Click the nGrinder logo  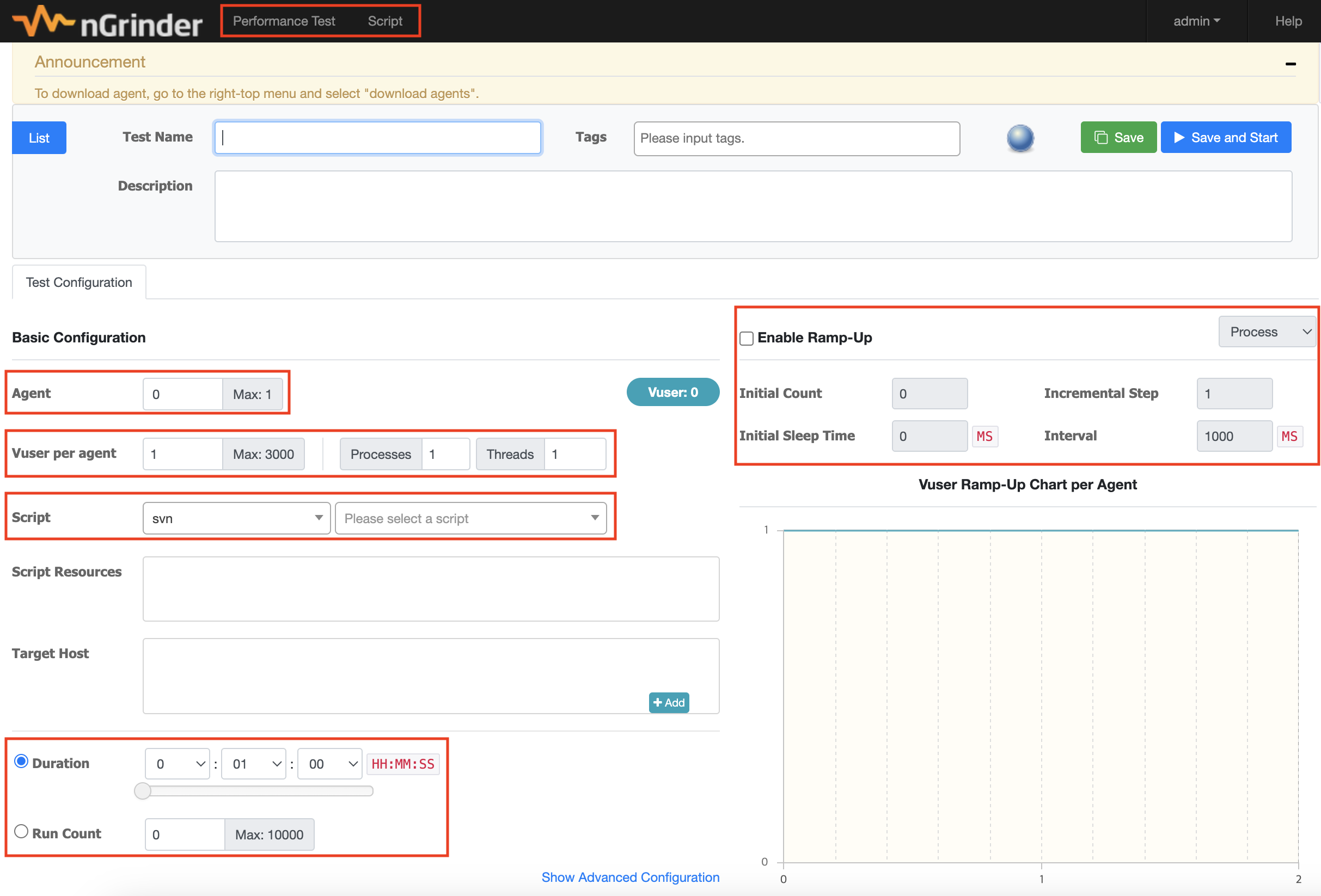107,22
